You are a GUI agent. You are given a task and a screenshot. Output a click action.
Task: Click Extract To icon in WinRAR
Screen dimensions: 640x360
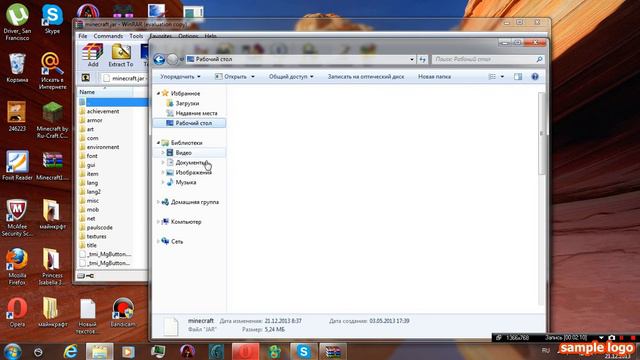pos(121,56)
